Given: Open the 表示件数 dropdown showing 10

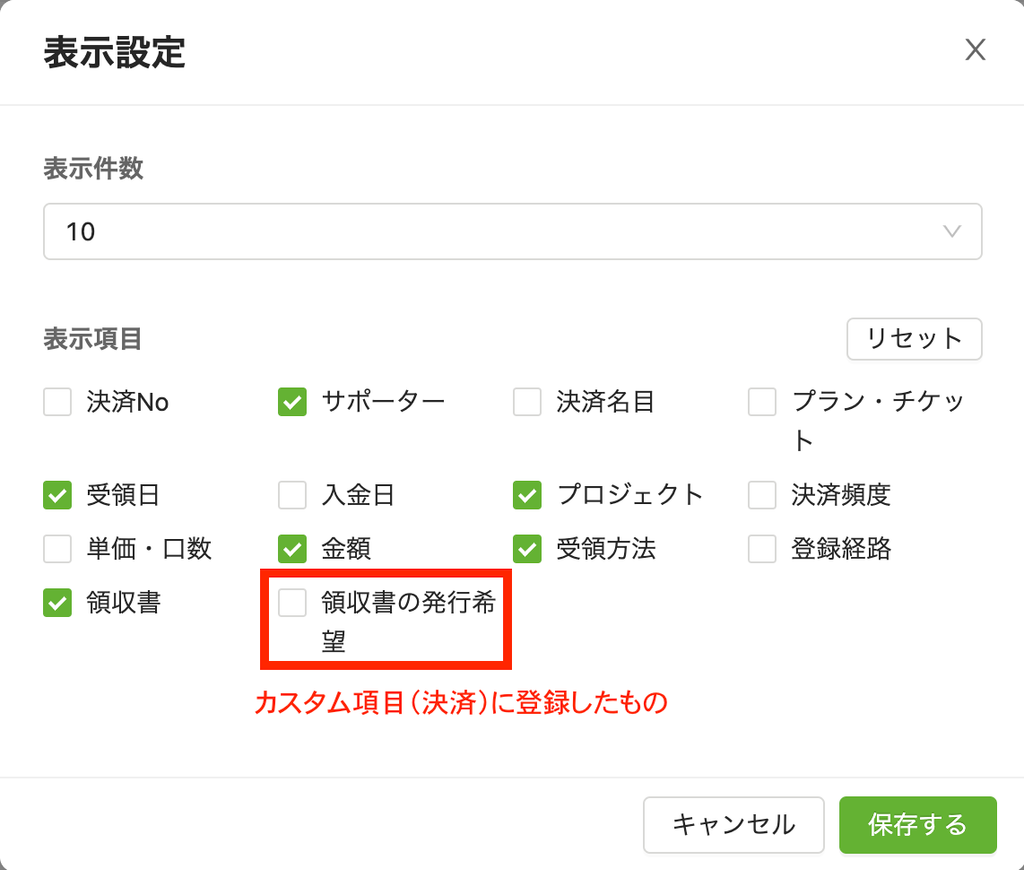Looking at the screenshot, I should tap(513, 231).
